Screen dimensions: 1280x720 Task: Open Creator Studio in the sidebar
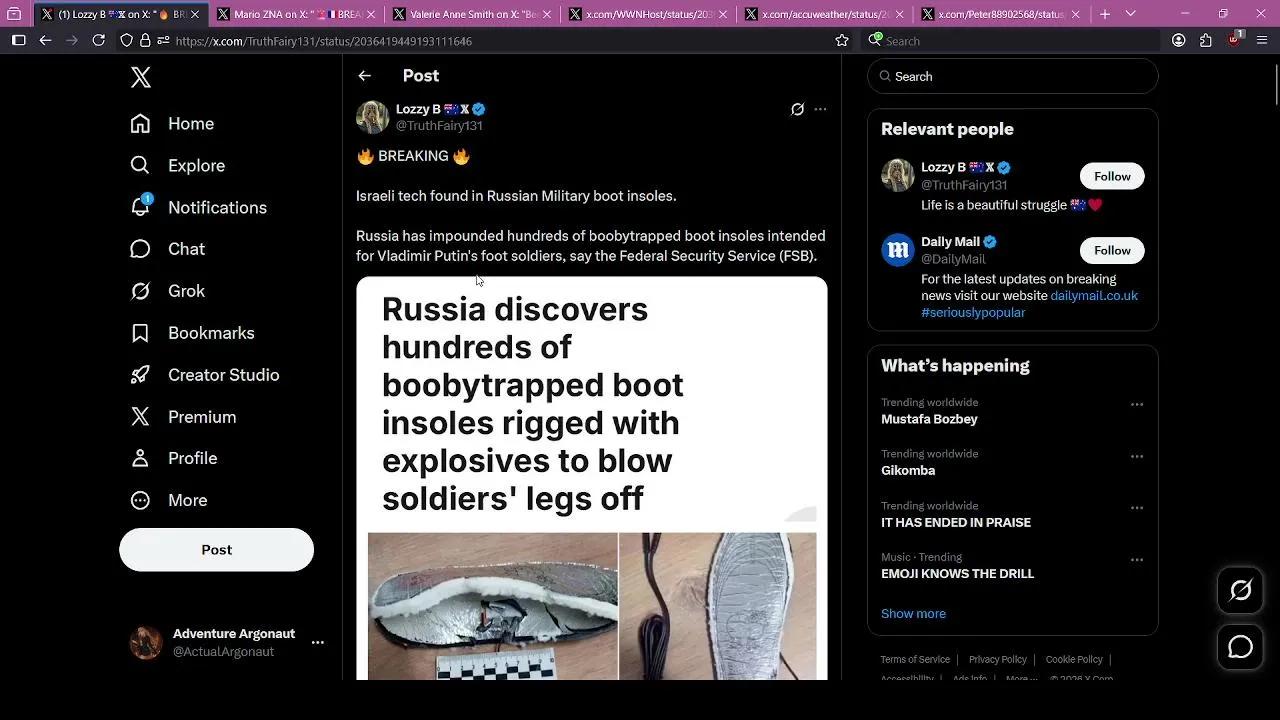pos(223,375)
